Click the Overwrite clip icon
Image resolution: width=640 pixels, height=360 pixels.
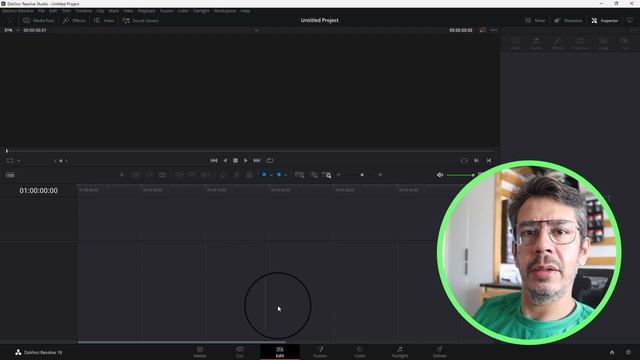tap(192, 175)
